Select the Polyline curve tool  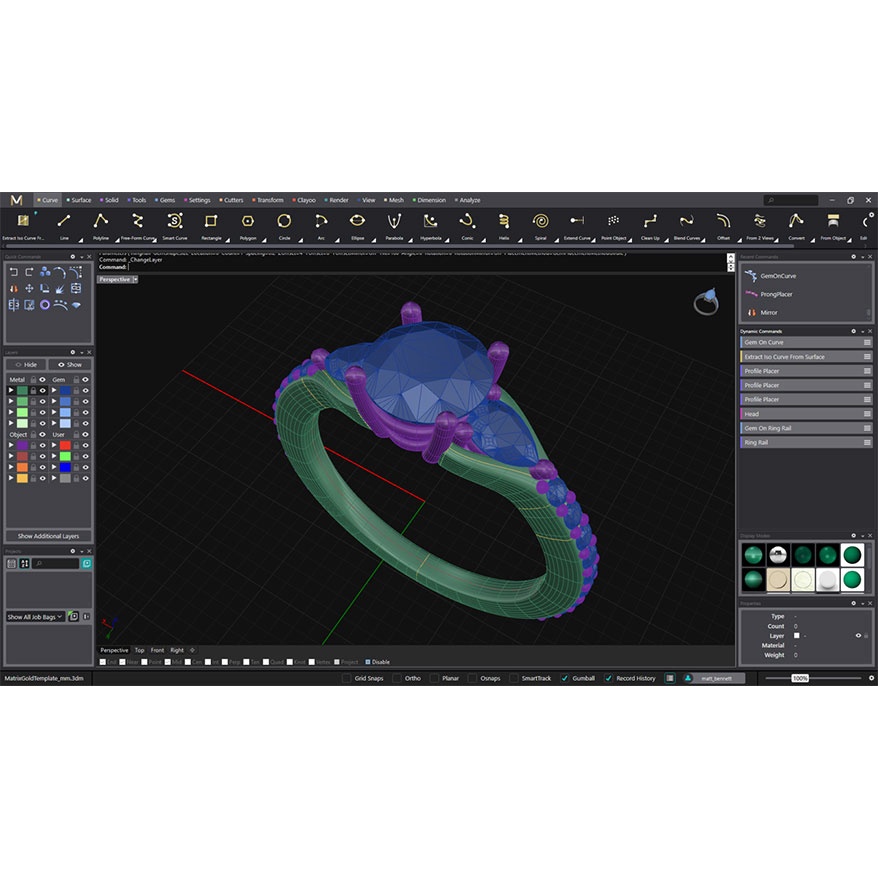[x=101, y=223]
